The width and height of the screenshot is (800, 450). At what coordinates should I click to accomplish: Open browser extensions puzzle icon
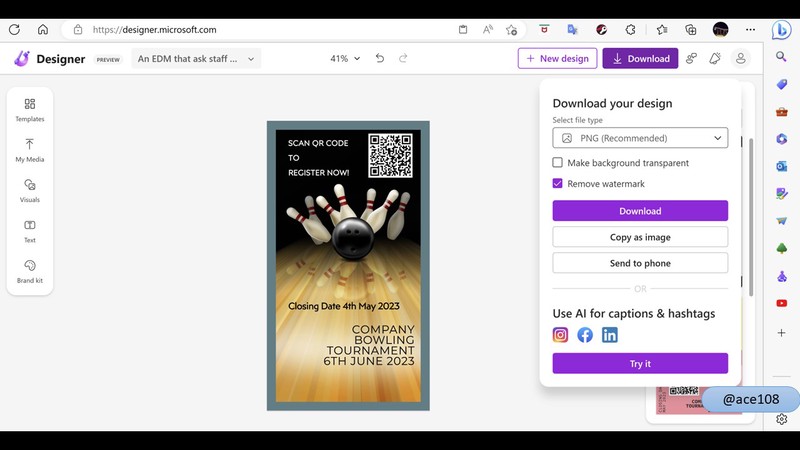coord(630,30)
